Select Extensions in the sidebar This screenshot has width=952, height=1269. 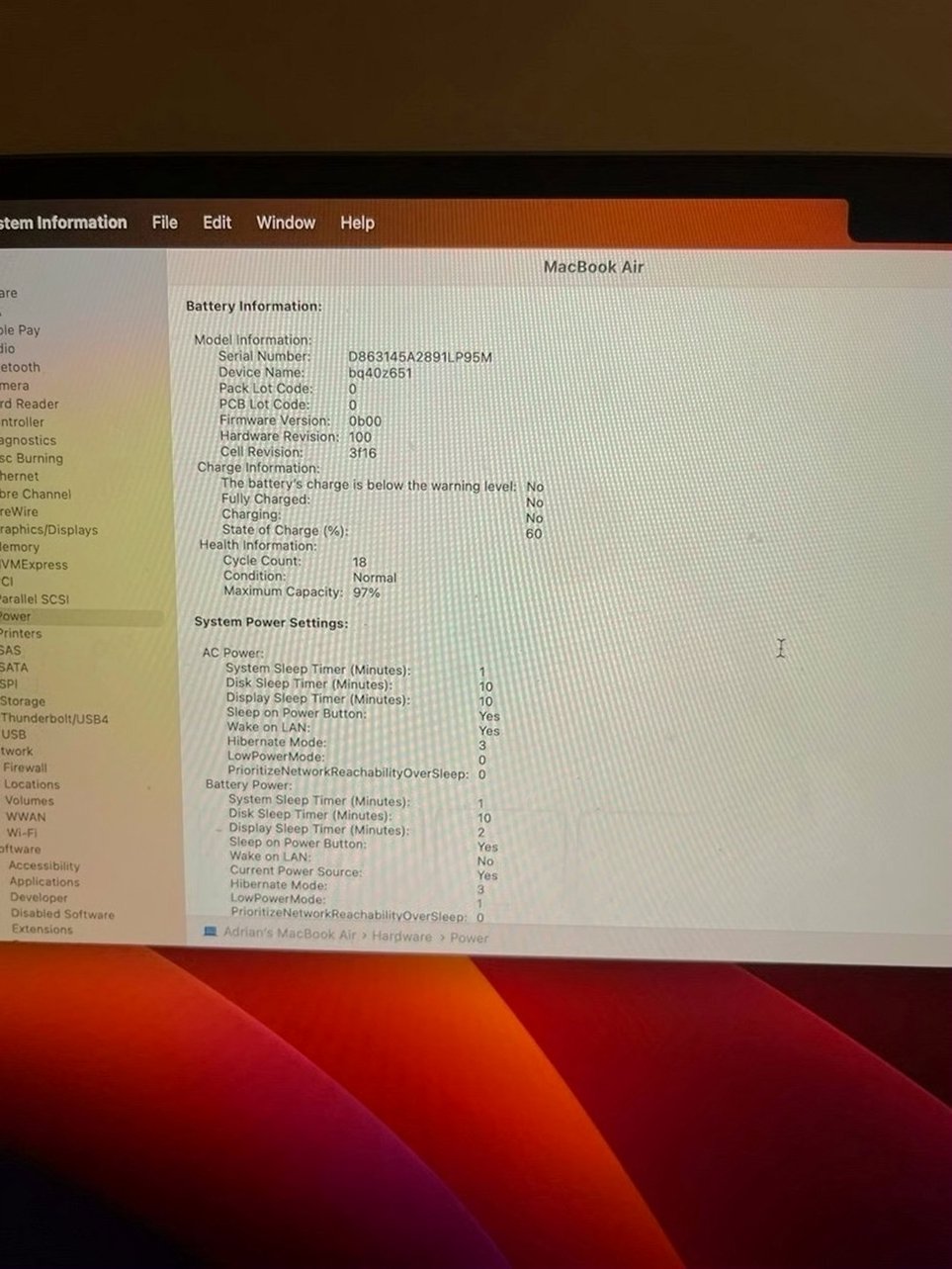tap(42, 930)
